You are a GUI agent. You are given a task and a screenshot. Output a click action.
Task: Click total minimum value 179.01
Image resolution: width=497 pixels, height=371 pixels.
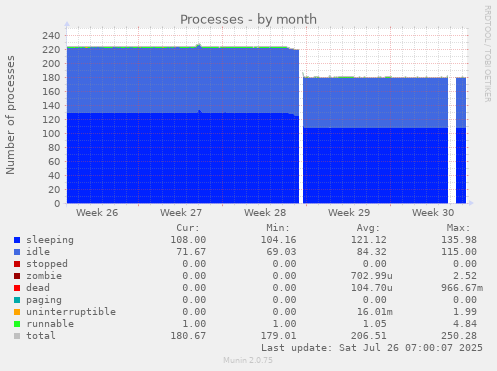click(278, 336)
